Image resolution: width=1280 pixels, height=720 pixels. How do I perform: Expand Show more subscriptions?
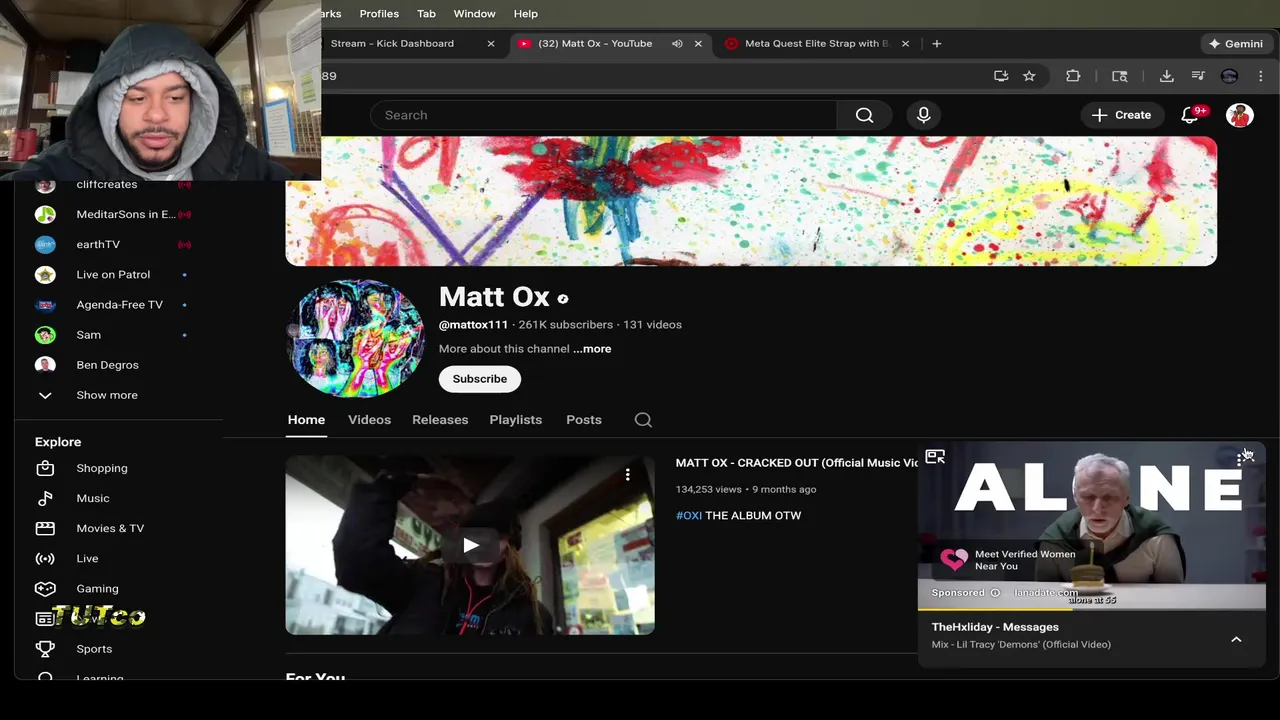pyautogui.click(x=107, y=395)
